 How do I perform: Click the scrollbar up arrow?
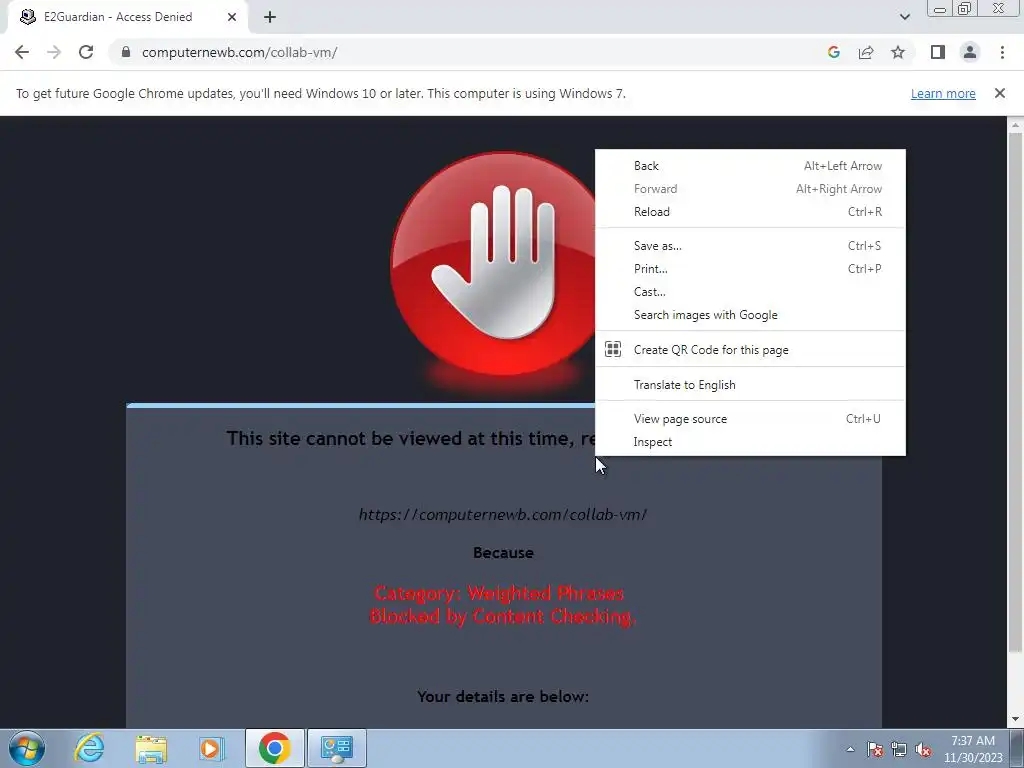point(1015,124)
